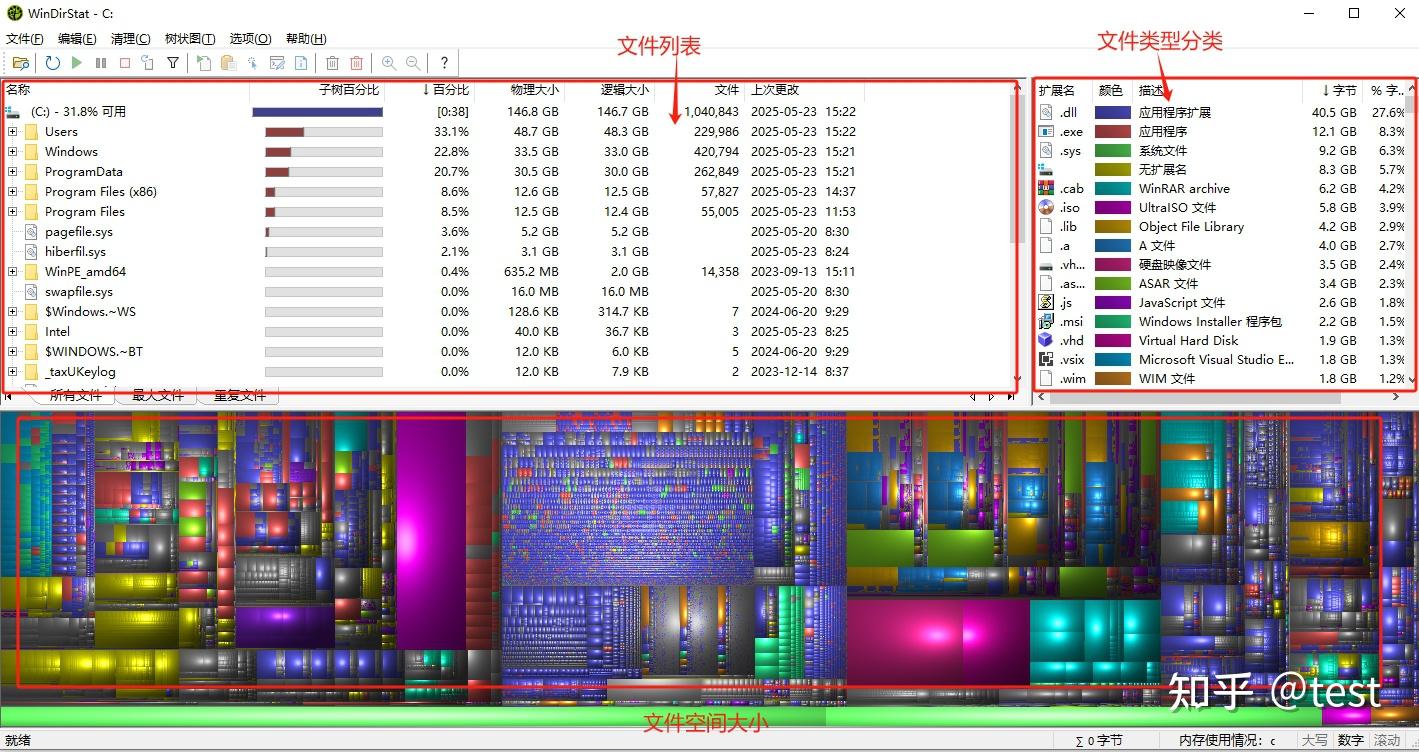1419x752 pixels.
Task: Sort extensions by the ↓字节 column header
Action: (x=1335, y=89)
